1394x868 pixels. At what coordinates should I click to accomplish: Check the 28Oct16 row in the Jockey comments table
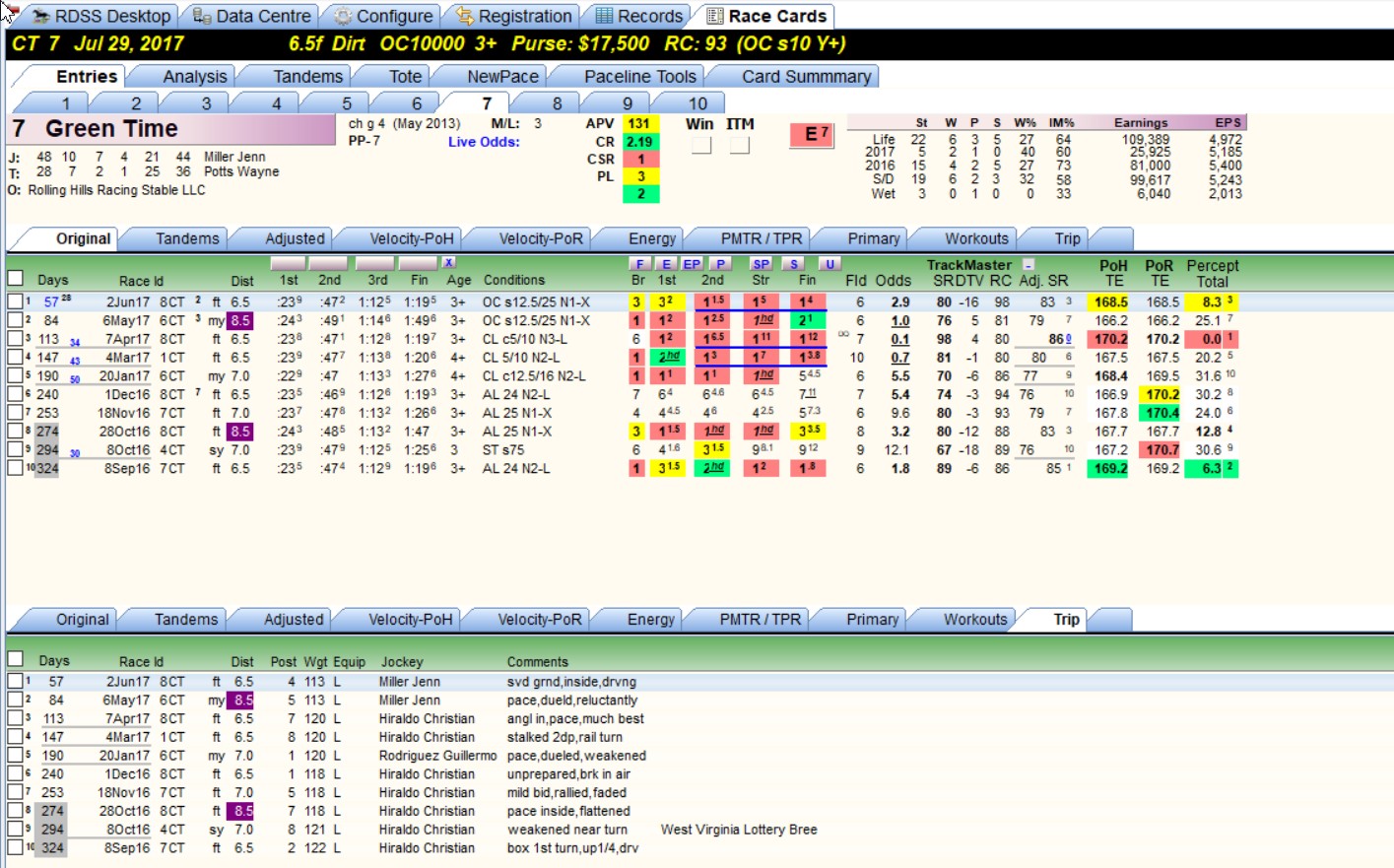point(15,811)
